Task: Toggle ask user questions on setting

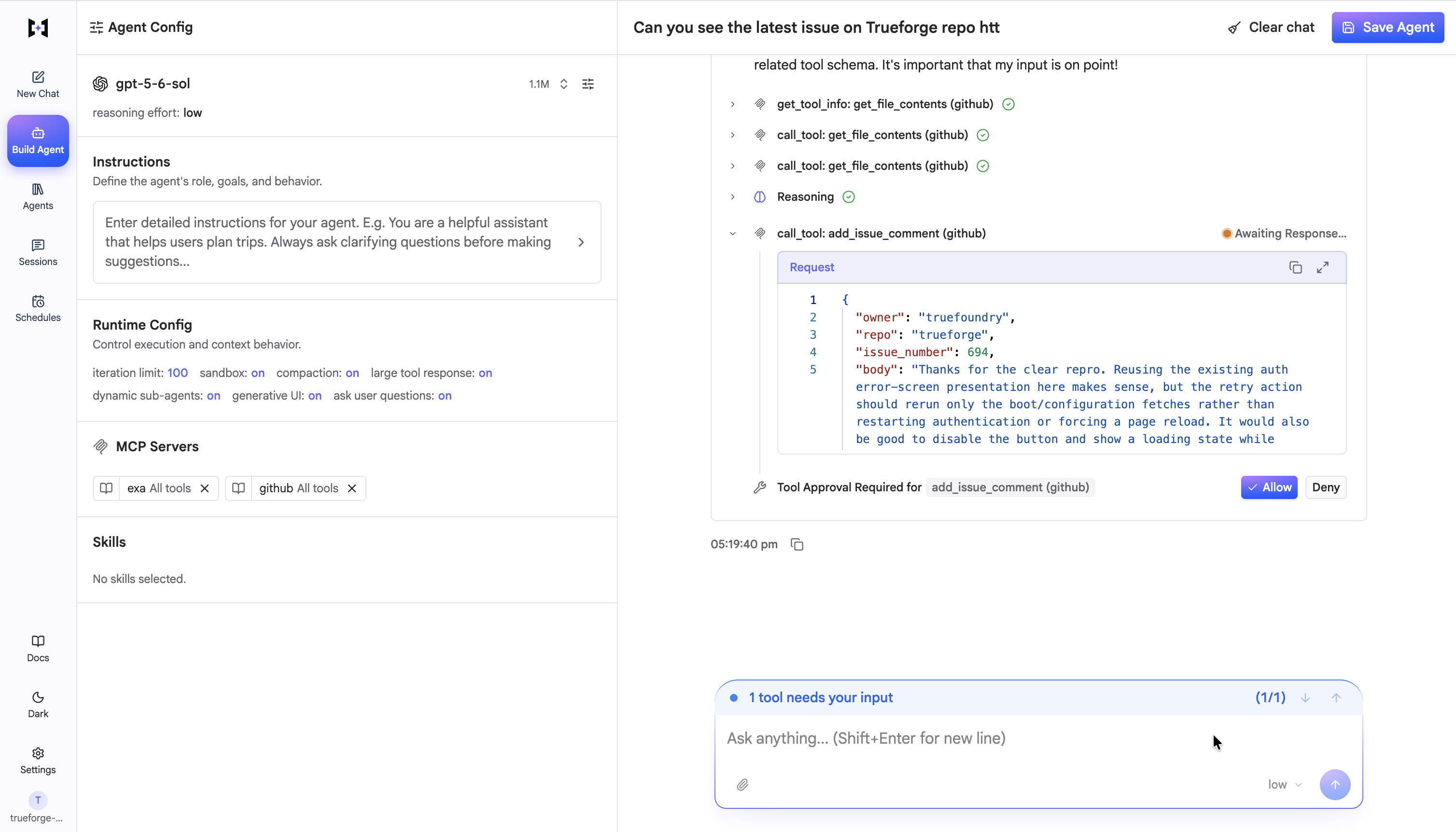Action: [x=445, y=395]
